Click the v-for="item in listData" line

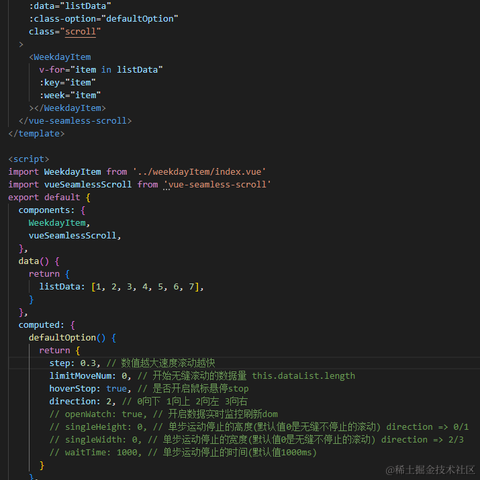(x=101, y=70)
